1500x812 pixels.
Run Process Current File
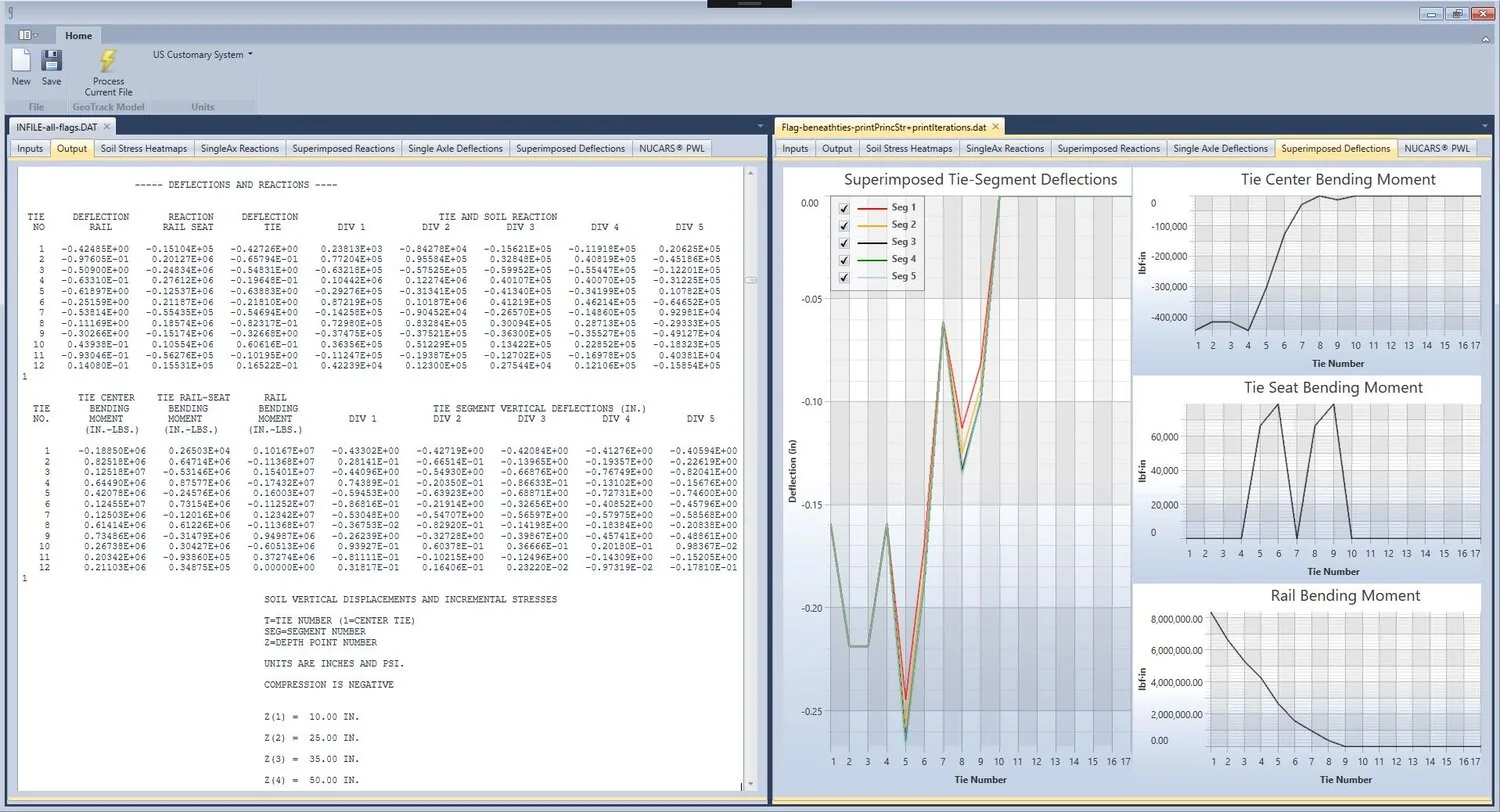pos(108,73)
